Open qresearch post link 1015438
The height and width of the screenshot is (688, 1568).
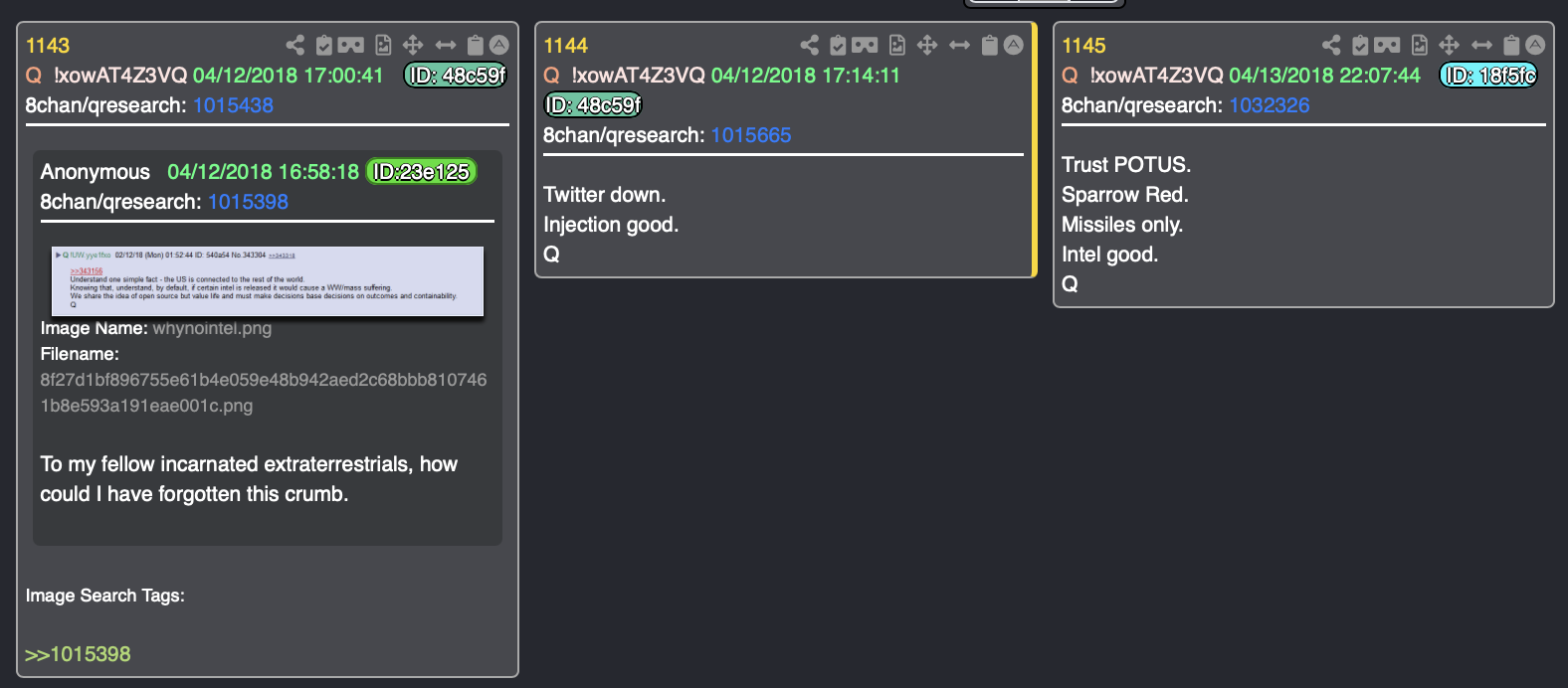click(233, 105)
